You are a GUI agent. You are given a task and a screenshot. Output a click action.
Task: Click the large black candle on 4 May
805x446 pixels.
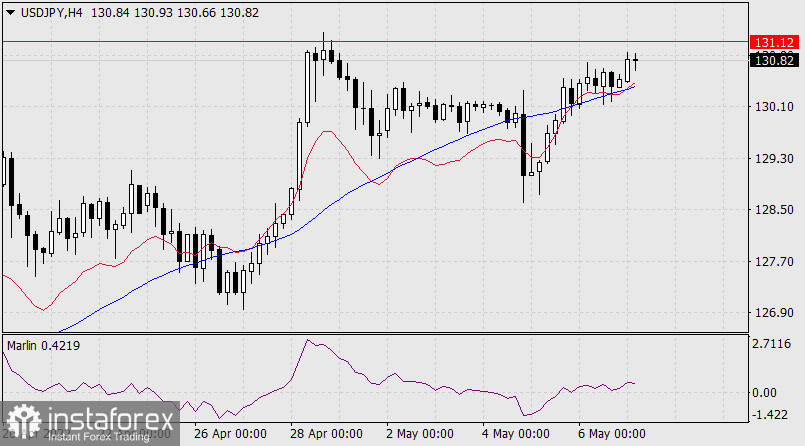point(523,145)
